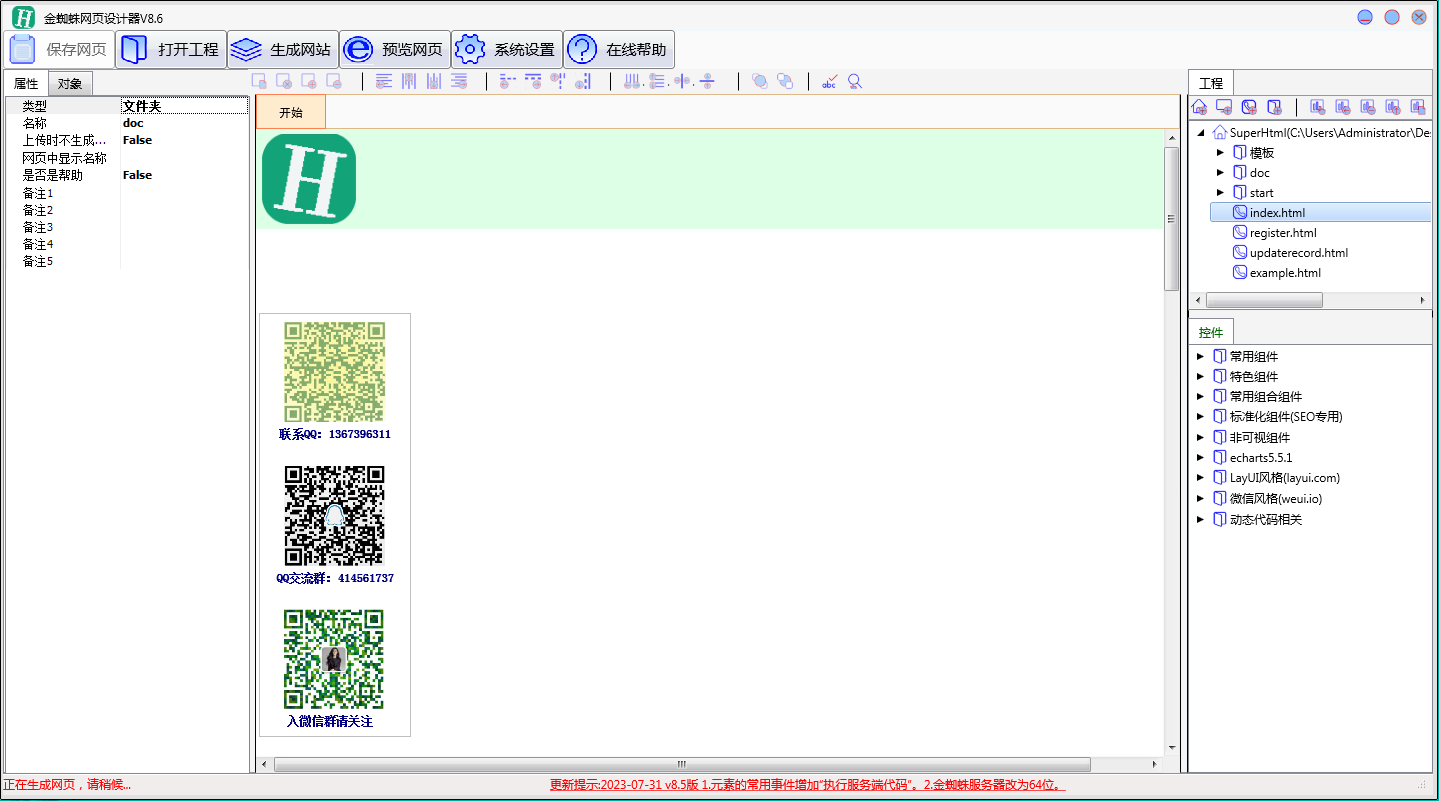Click the chart icon with minus sign

(x=1368, y=107)
